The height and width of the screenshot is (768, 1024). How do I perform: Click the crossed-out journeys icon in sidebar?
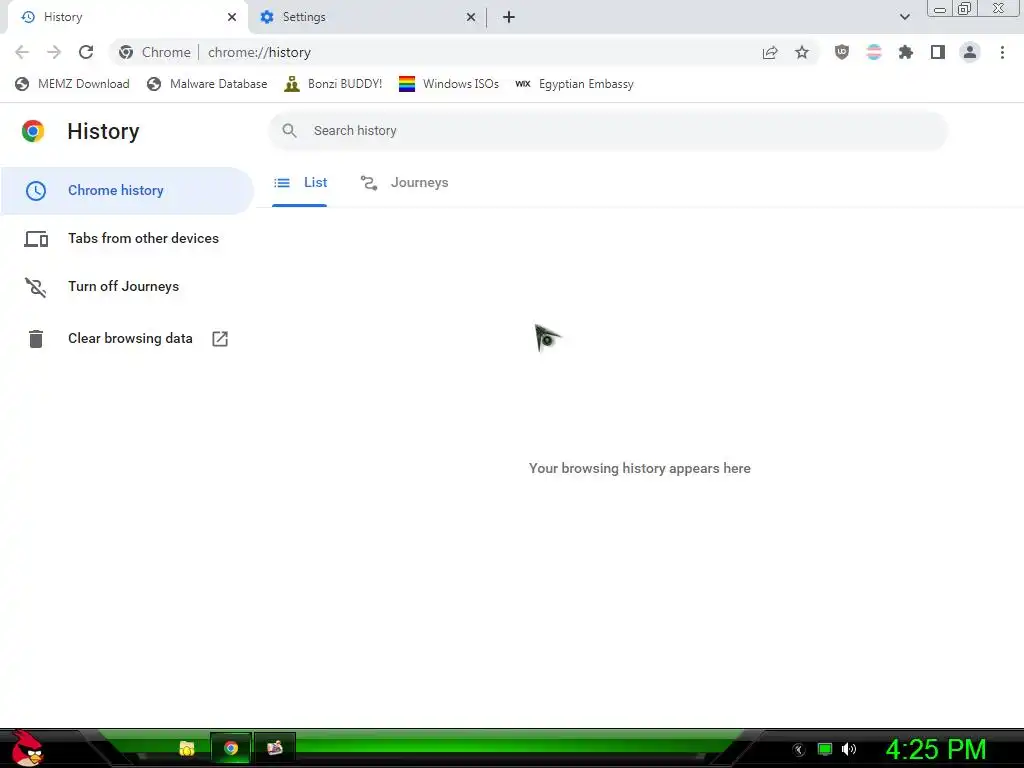coord(36,287)
